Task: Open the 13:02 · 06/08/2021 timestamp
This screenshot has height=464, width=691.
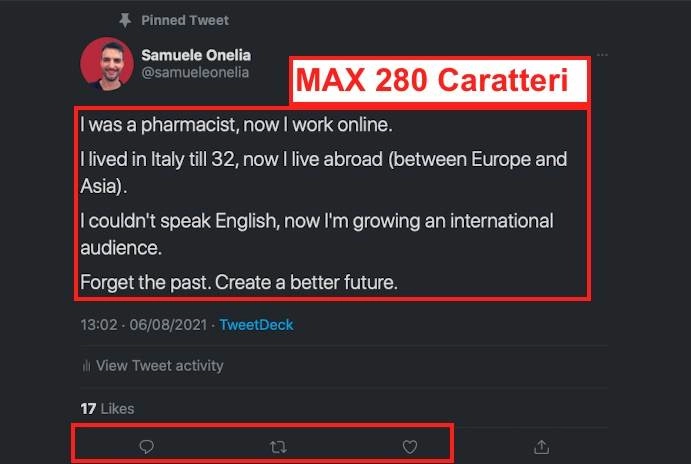Action: [x=143, y=325]
